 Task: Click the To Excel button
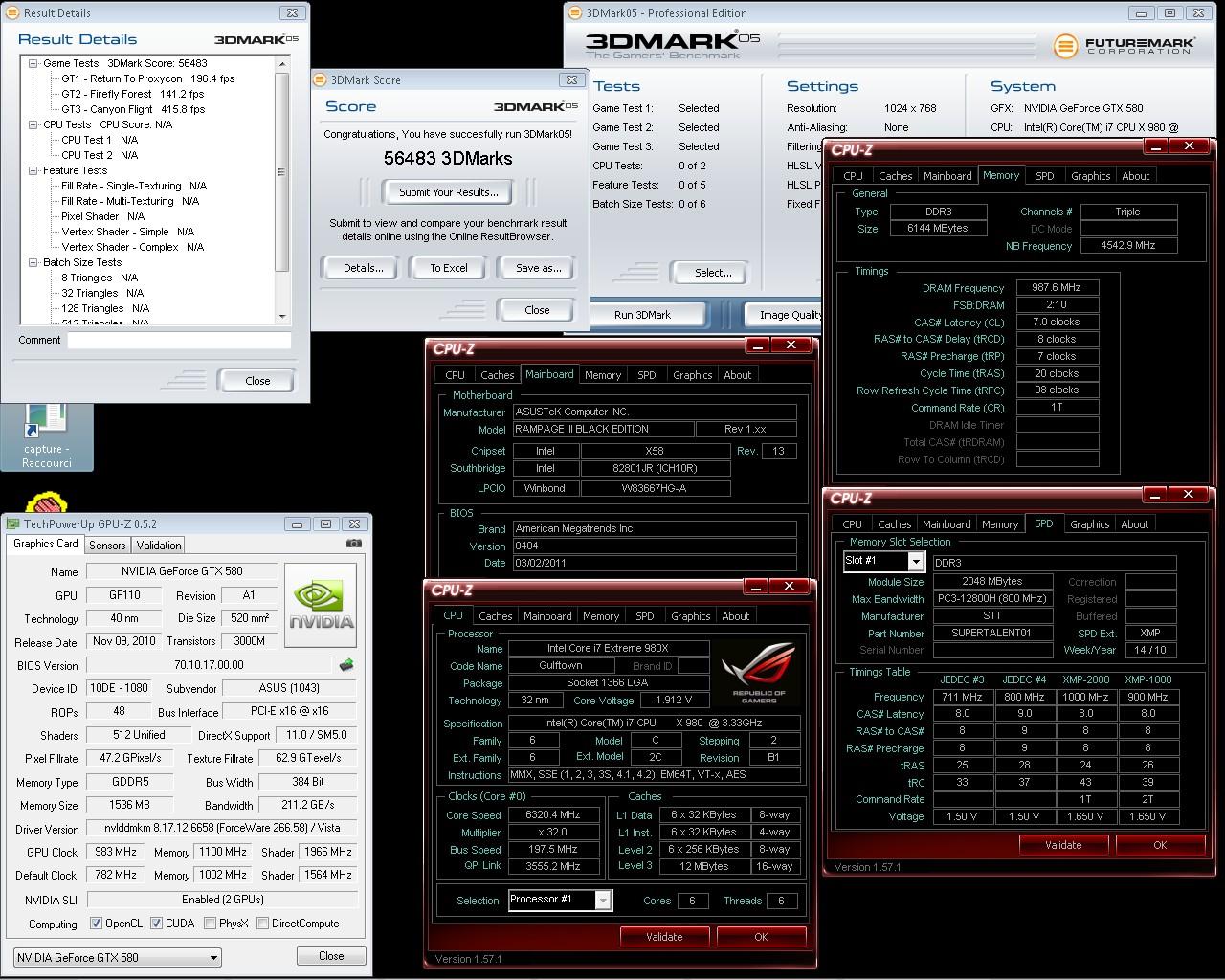pos(449,268)
